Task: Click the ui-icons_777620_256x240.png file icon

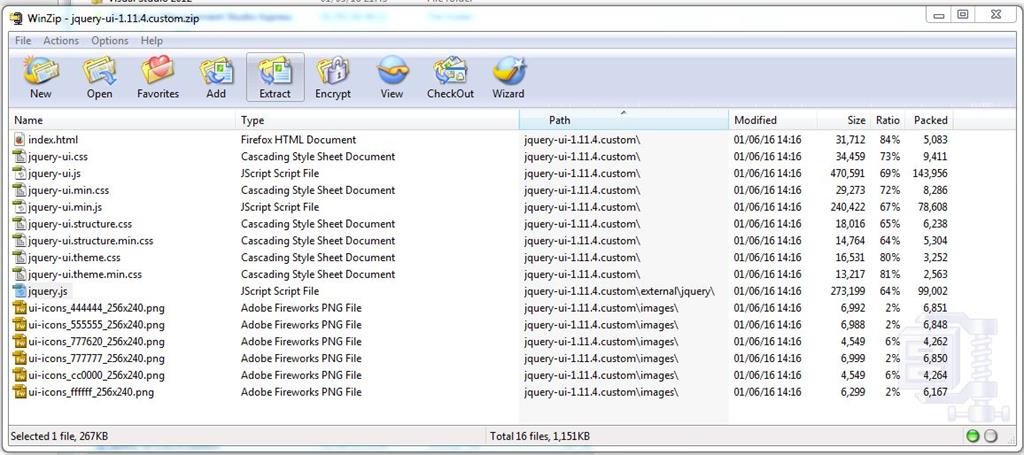Action: (x=19, y=341)
